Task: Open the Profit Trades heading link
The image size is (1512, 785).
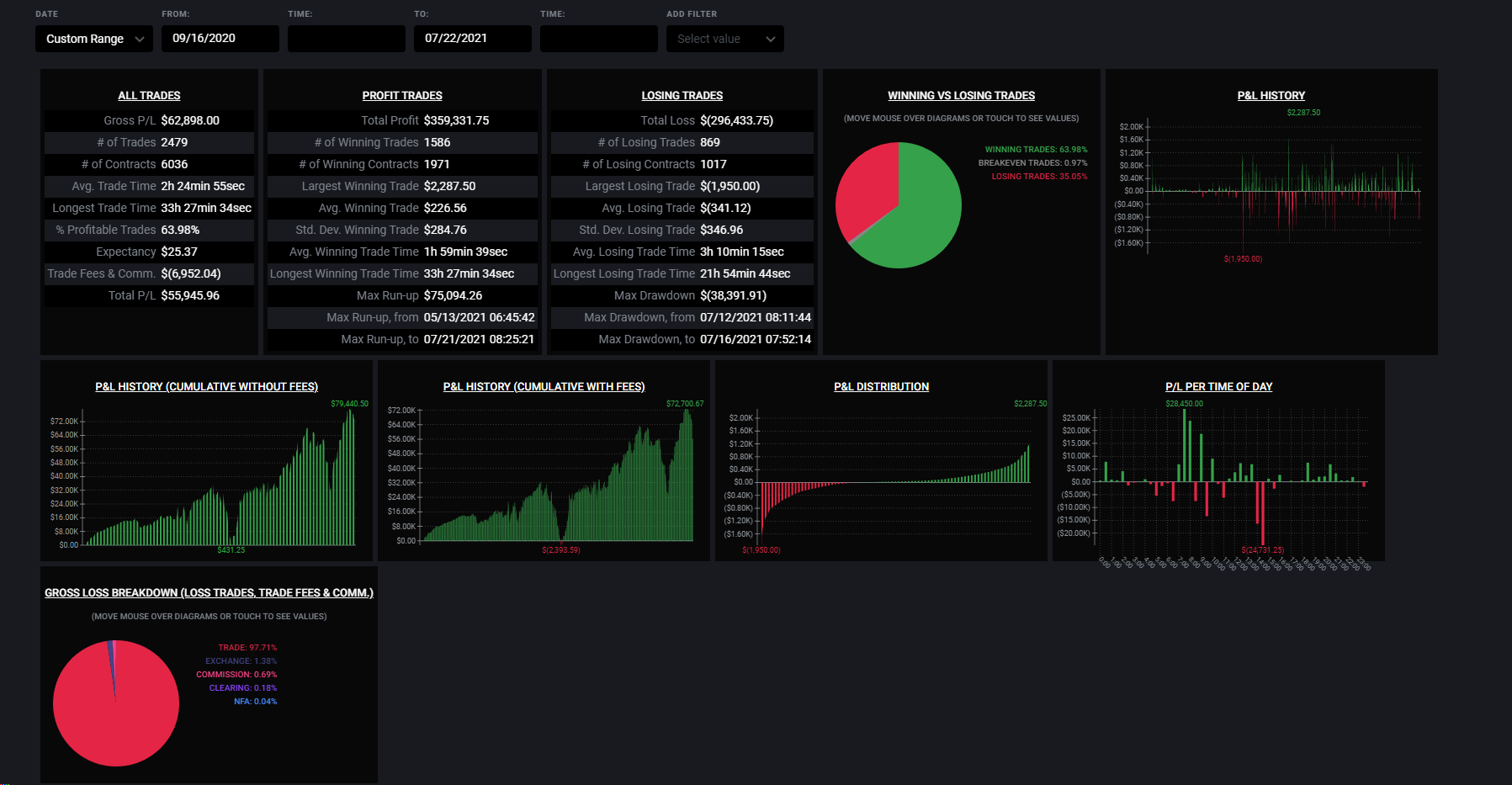Action: pyautogui.click(x=402, y=96)
